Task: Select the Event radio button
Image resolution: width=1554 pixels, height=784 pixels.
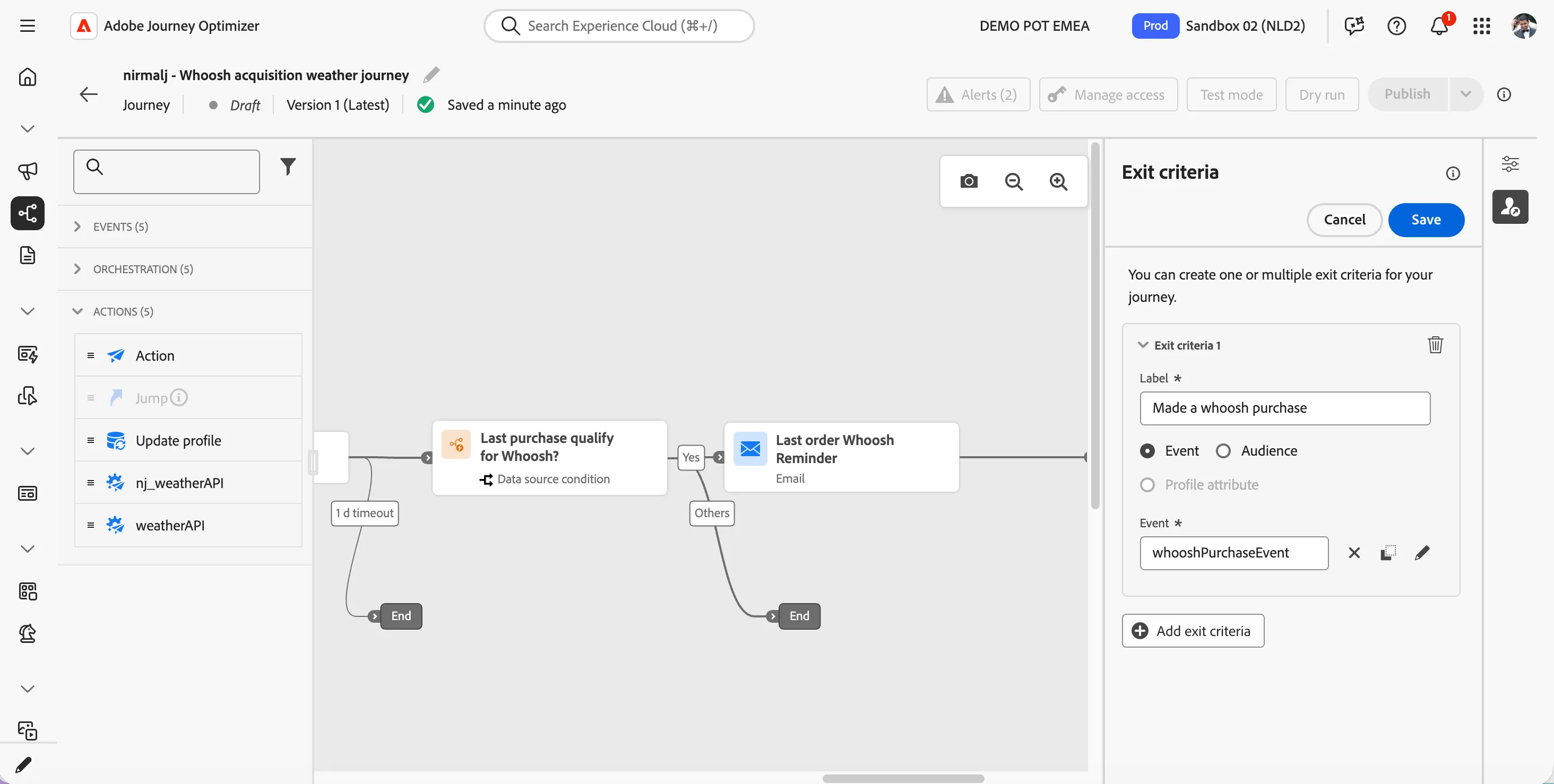Action: 1147,451
